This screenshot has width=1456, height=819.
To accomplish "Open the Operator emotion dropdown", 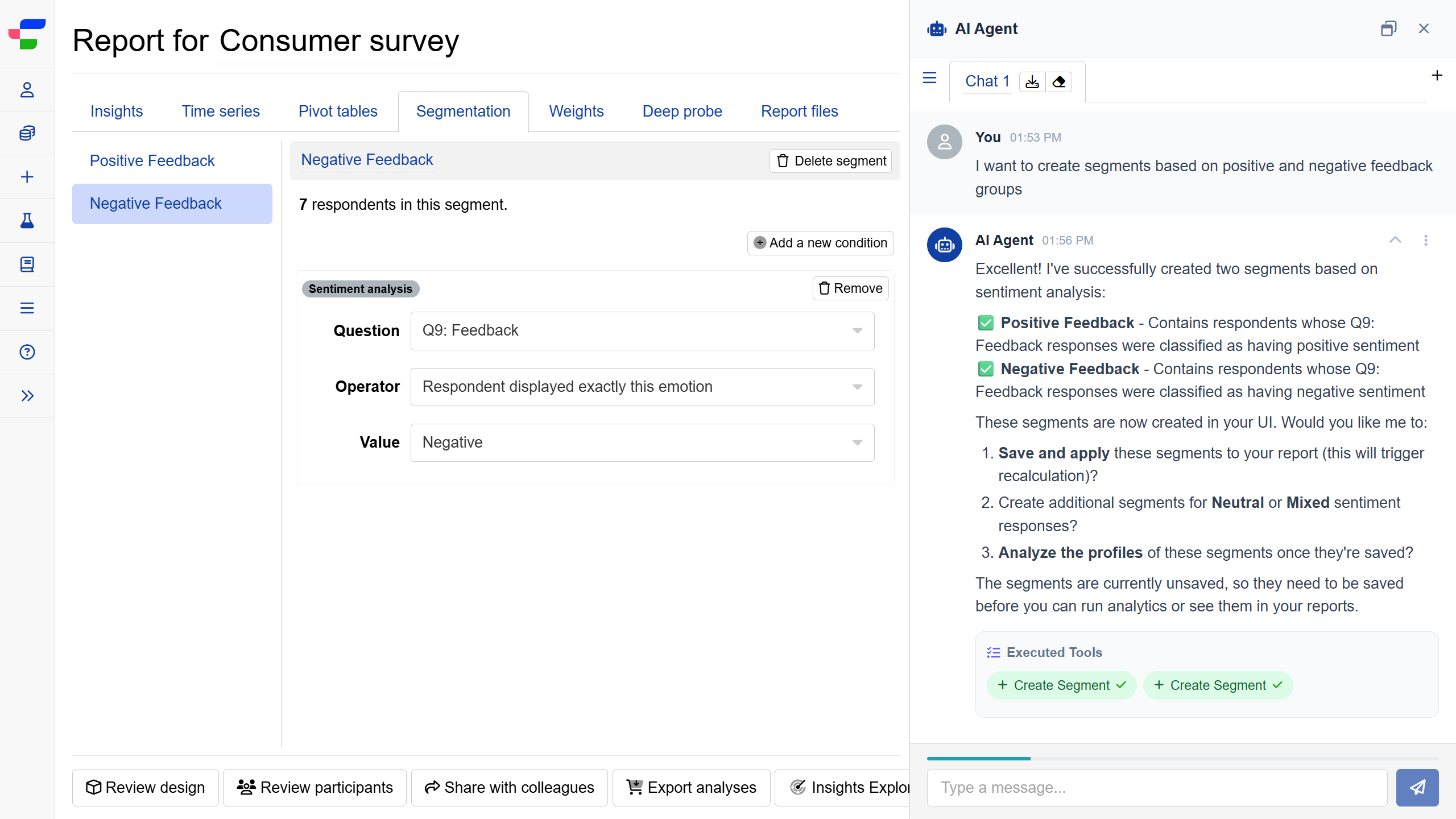I will click(642, 387).
